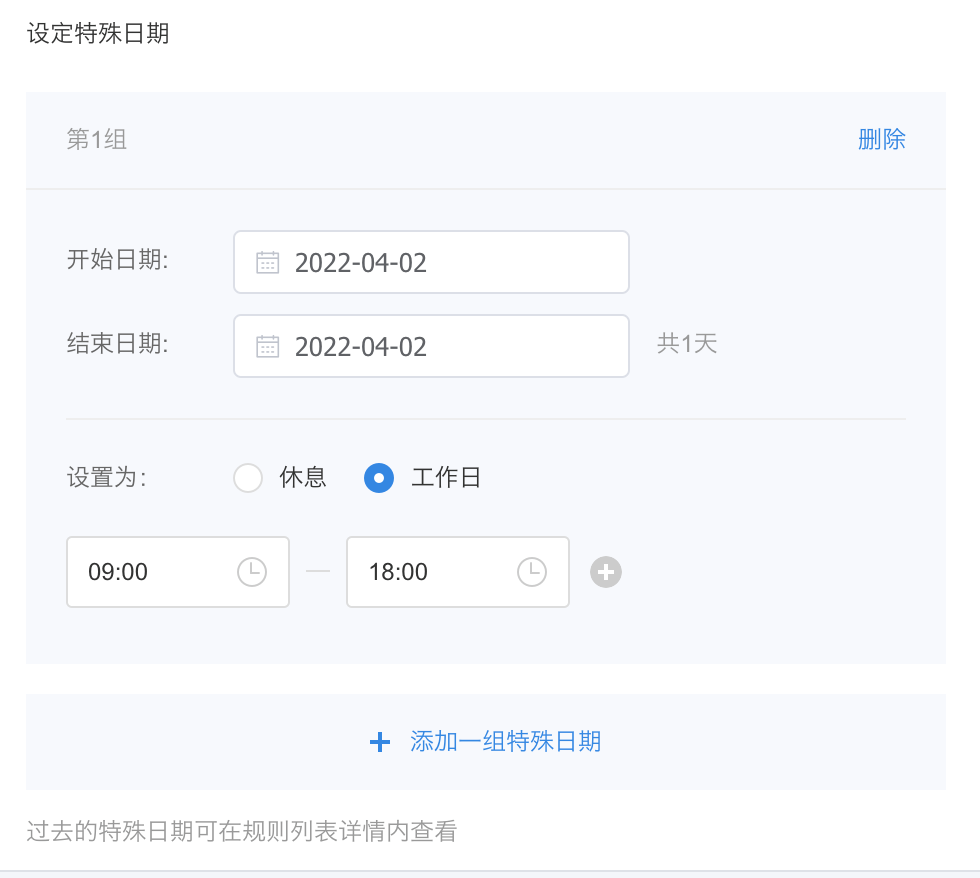980x878 pixels.
Task: Click the blue plus icon beside 添加一组特殊日期
Action: (x=379, y=742)
